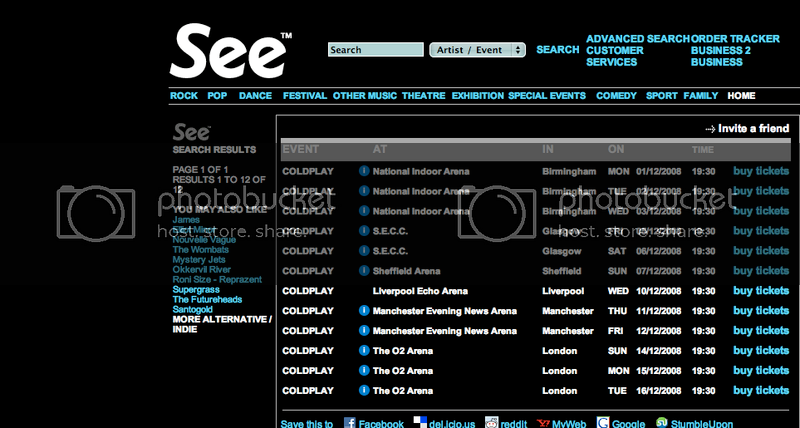Go to CUSTOMER SERVICES
This screenshot has width=800, height=428.
coord(615,56)
